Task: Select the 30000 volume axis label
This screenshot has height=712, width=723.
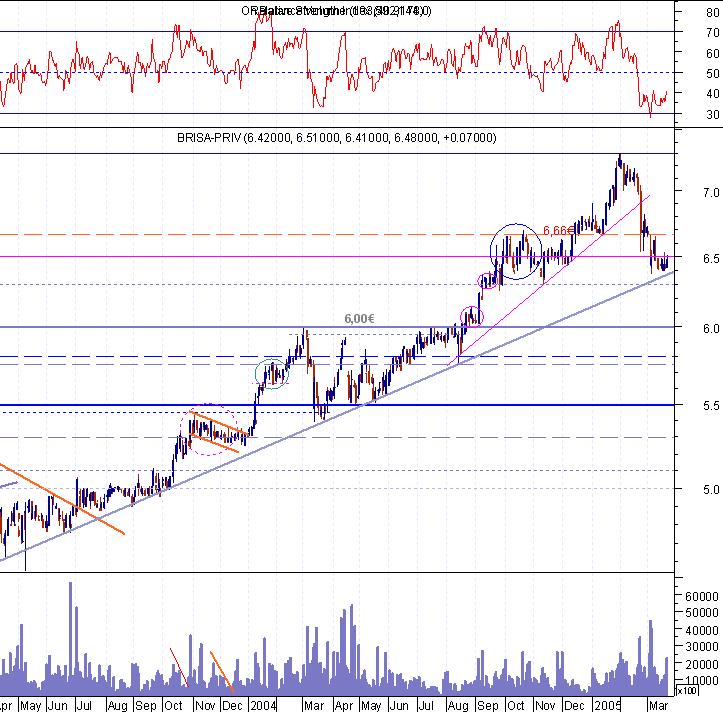Action: (701, 647)
